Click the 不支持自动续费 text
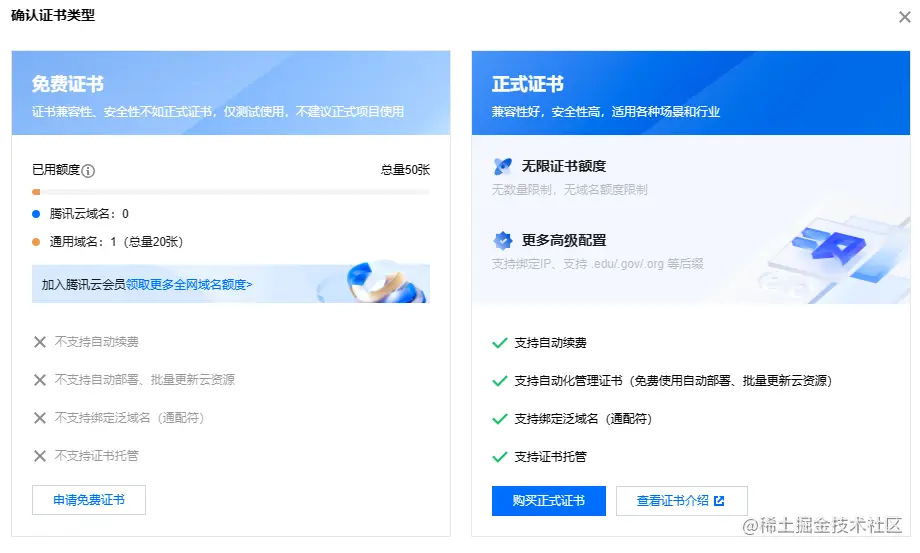This screenshot has height=553, width=920. click(x=96, y=342)
